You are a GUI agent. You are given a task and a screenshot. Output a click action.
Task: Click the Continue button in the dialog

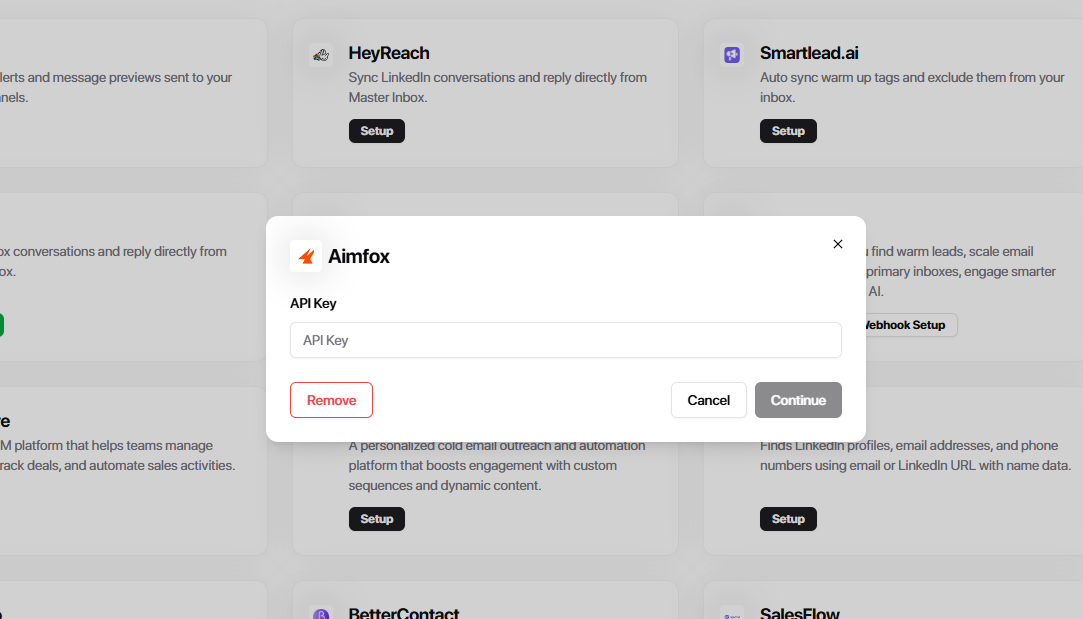coord(798,400)
